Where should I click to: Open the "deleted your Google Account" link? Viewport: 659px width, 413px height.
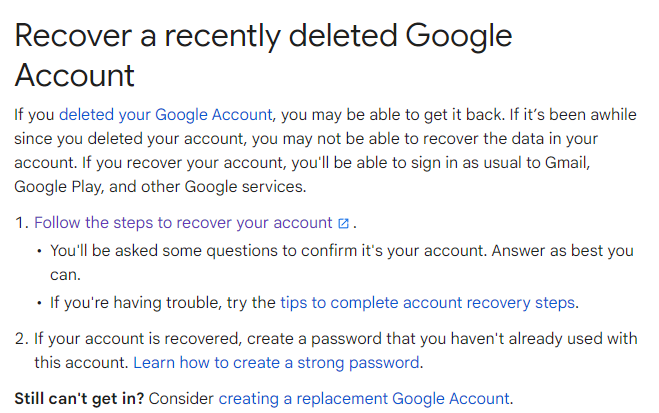pyautogui.click(x=166, y=114)
